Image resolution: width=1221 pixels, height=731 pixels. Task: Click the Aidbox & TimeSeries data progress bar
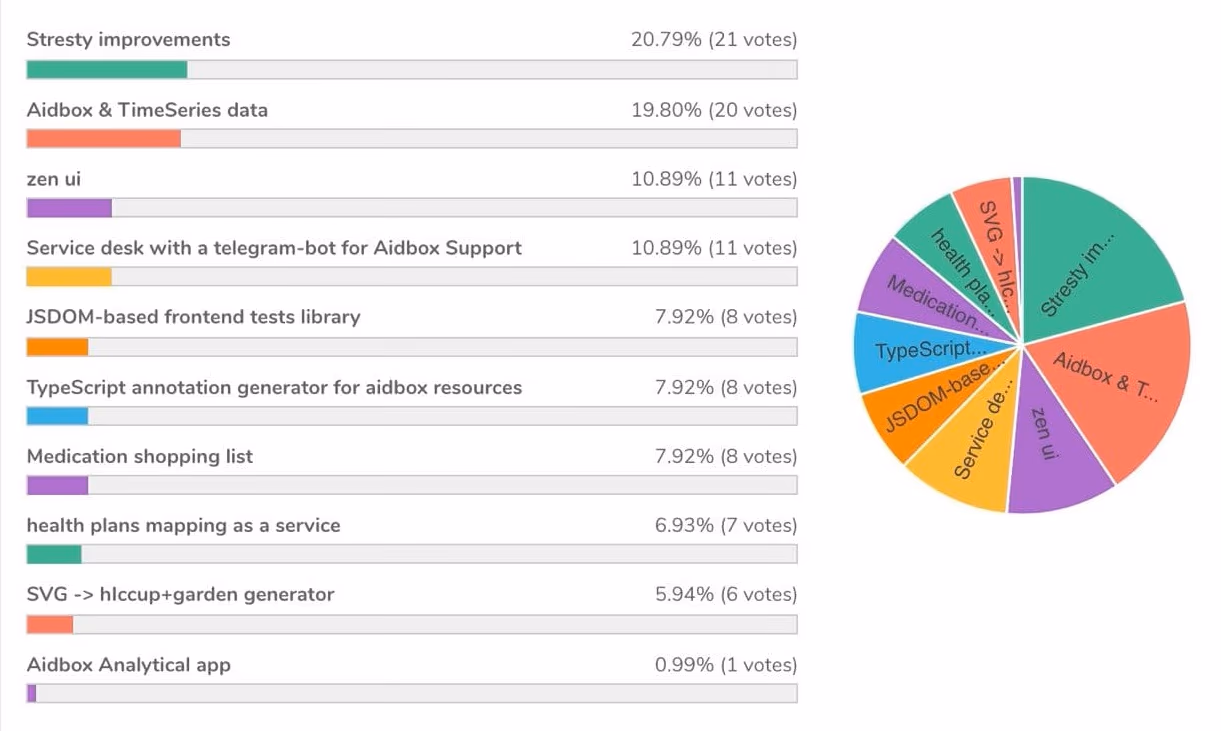coord(411,138)
